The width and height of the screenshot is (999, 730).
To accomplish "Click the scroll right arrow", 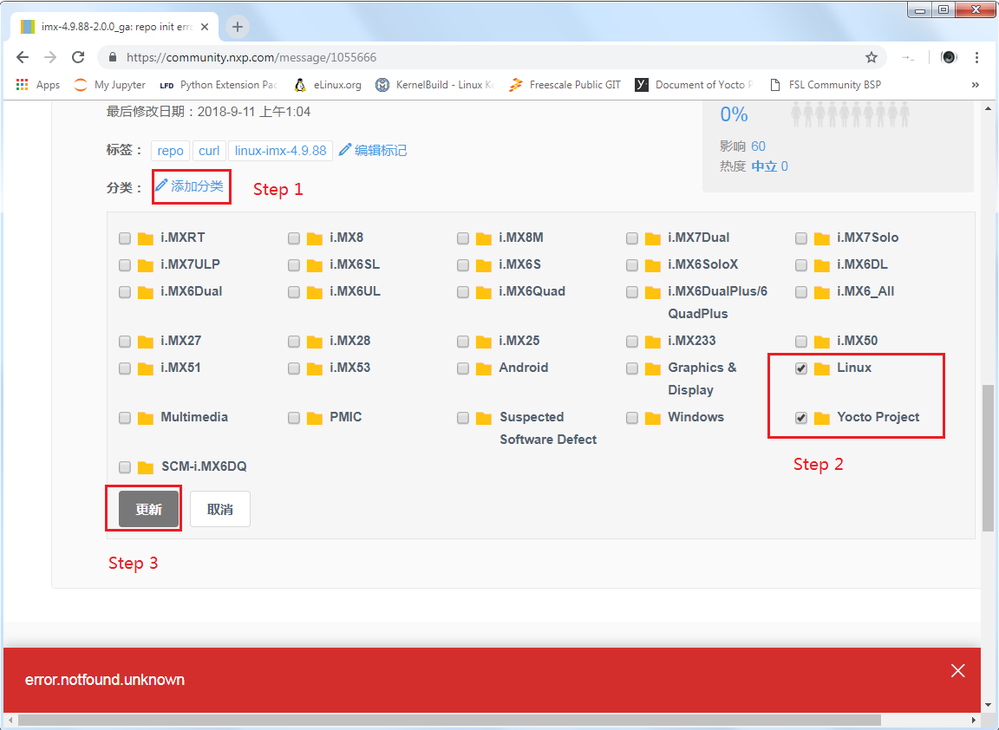I will (x=974, y=720).
